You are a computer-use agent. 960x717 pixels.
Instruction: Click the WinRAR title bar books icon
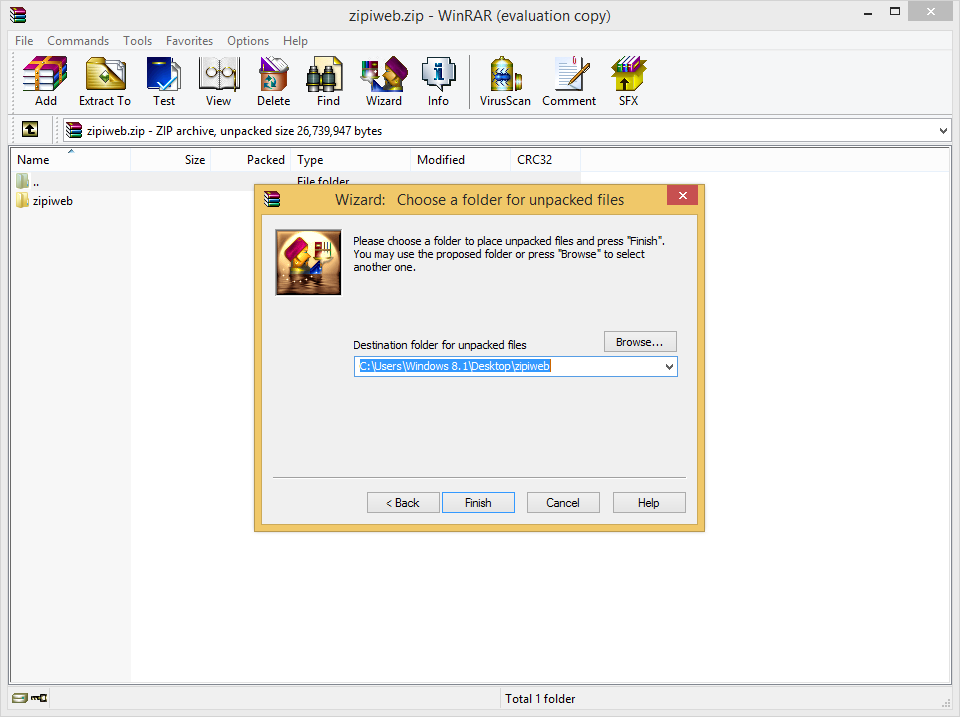pos(18,15)
